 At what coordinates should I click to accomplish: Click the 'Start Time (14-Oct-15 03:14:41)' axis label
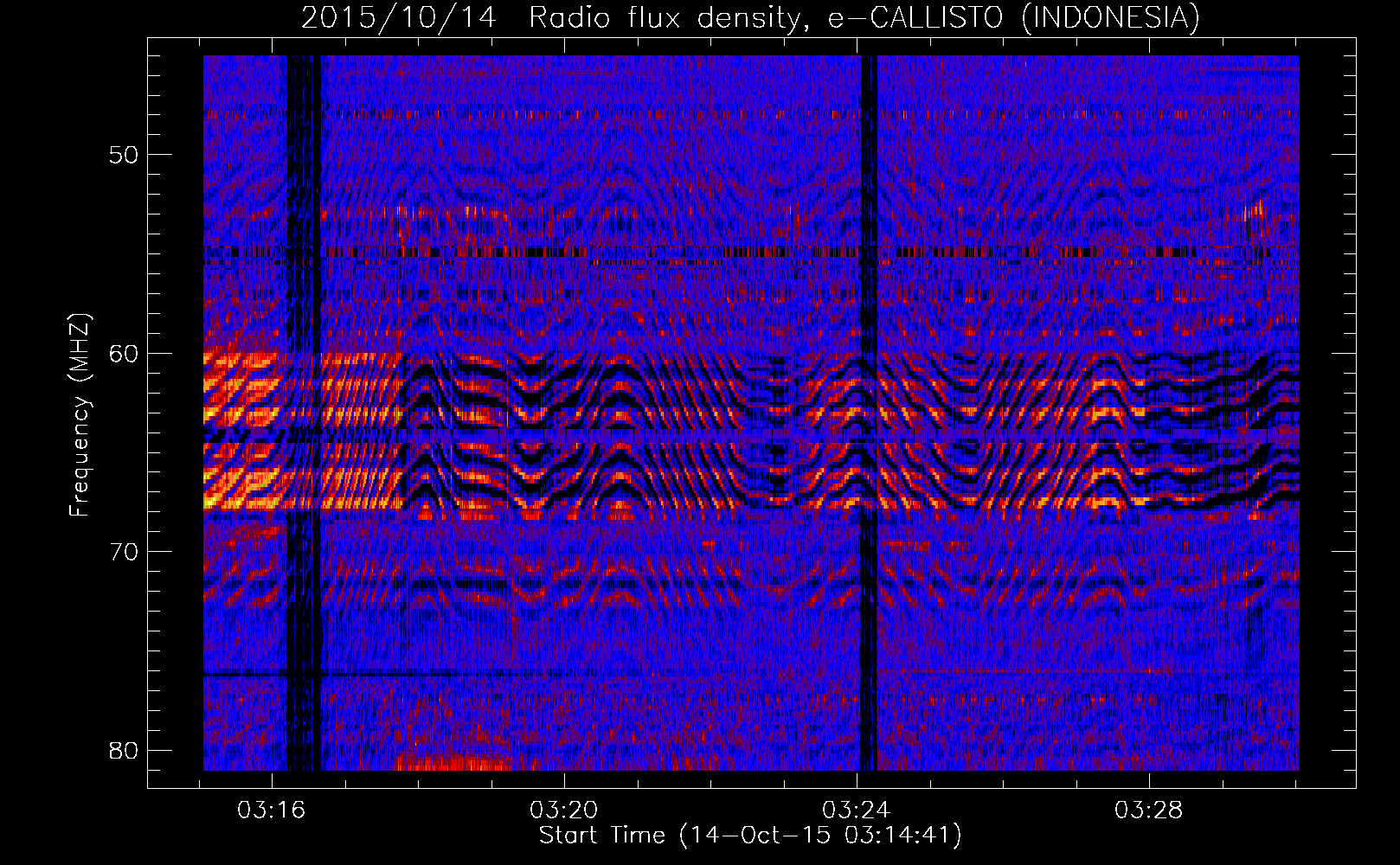750,836
